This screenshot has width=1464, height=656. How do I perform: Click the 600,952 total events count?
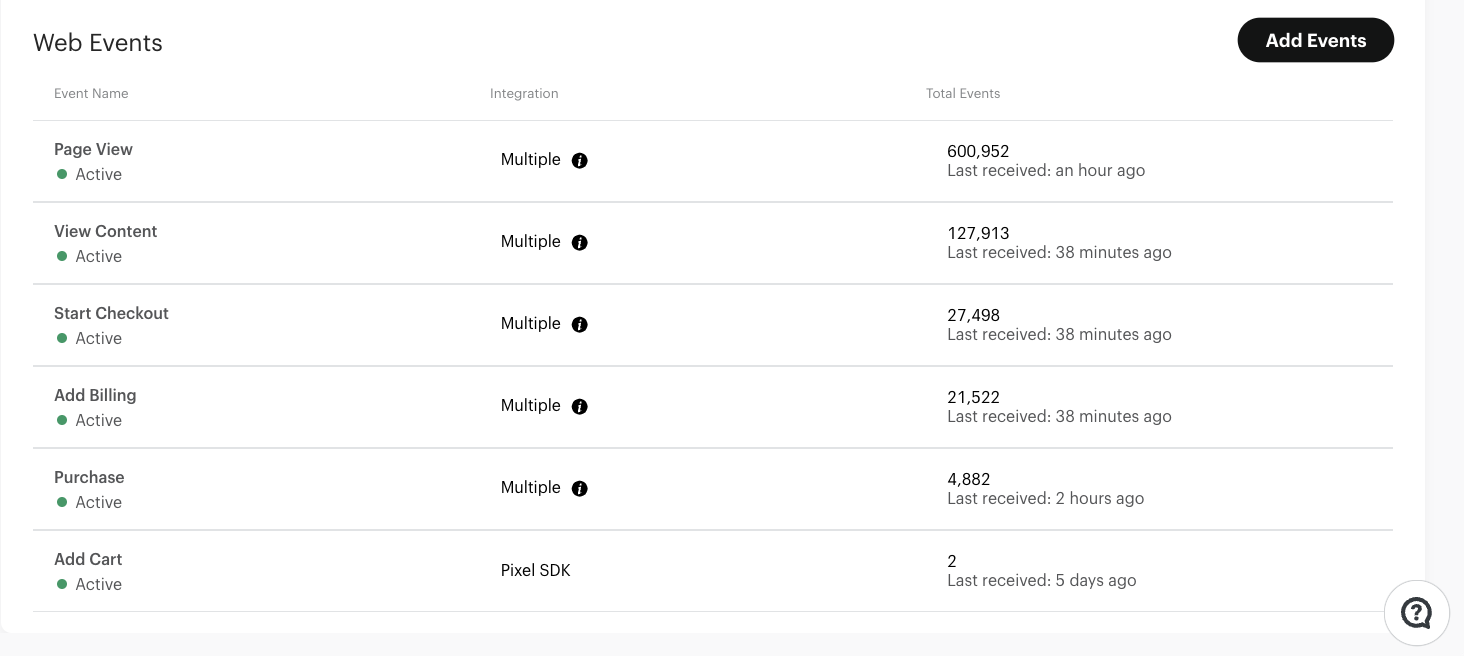978,151
